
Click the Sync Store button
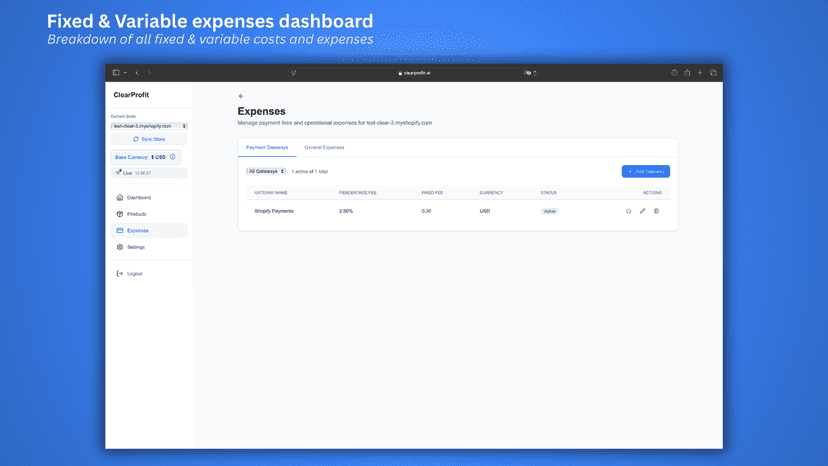(149, 139)
